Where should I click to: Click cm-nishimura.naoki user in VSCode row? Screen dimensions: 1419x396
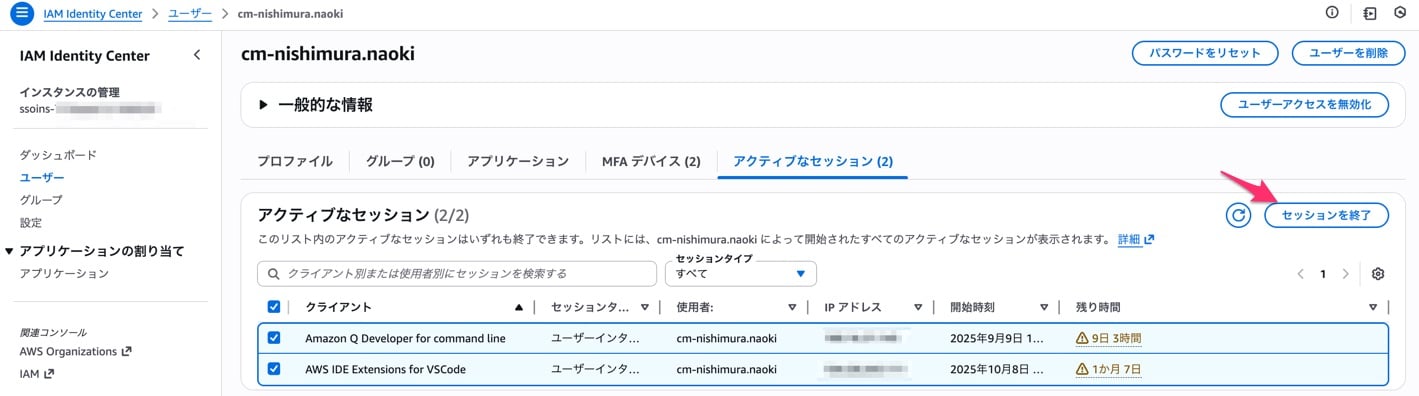point(726,369)
